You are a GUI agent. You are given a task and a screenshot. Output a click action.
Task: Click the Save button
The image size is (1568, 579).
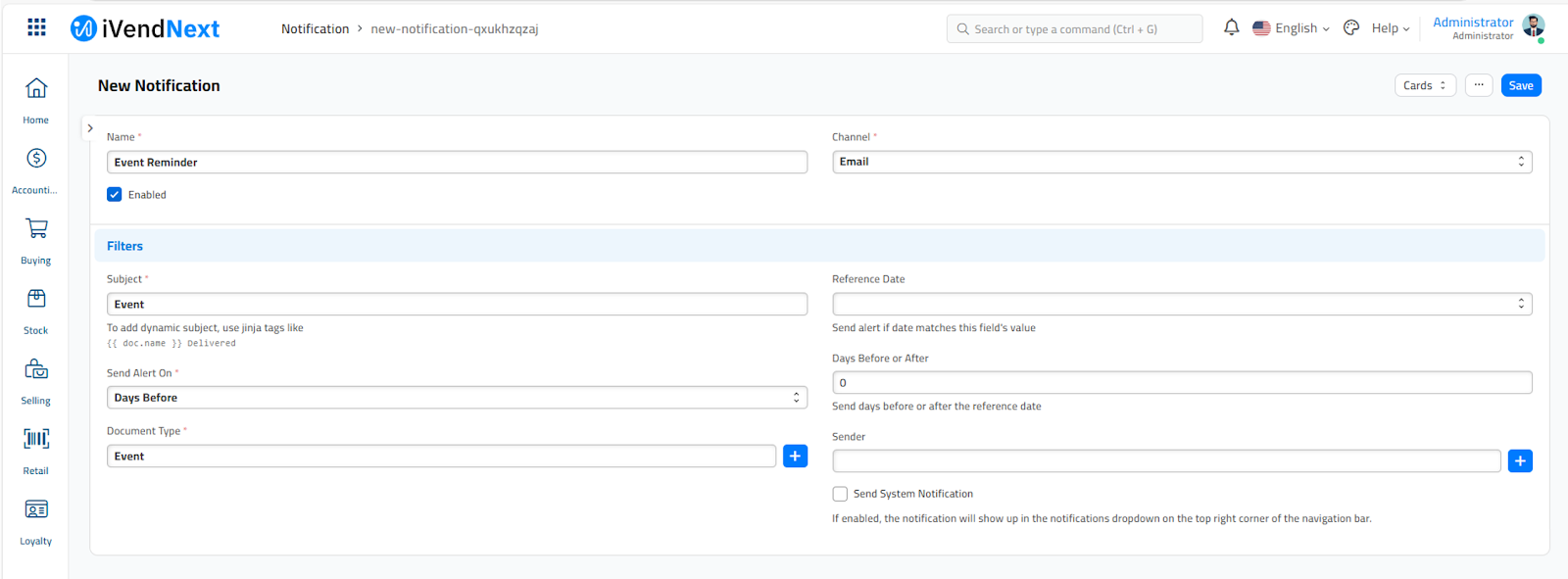click(x=1520, y=86)
